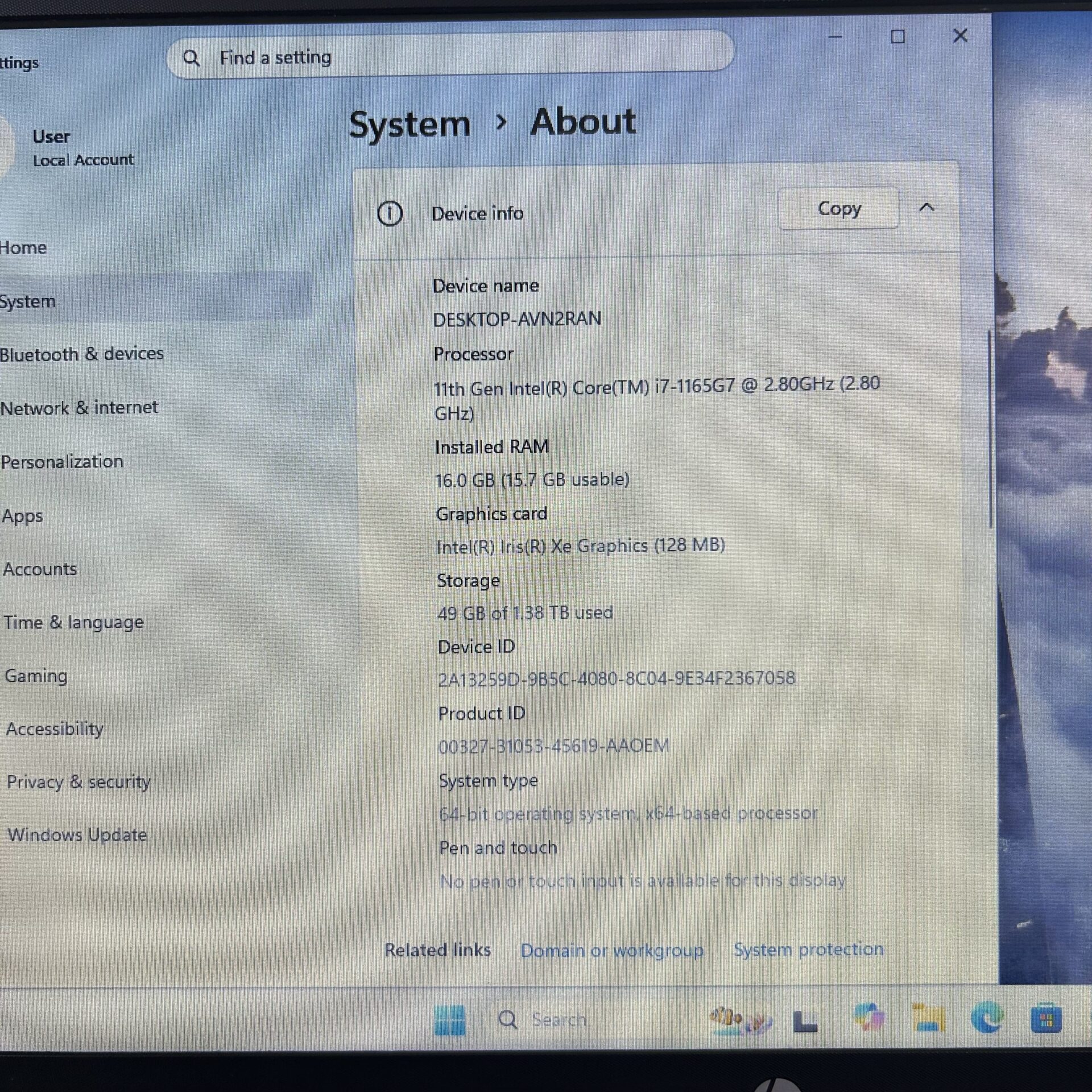
Task: Click the Find a setting search box
Action: point(450,55)
